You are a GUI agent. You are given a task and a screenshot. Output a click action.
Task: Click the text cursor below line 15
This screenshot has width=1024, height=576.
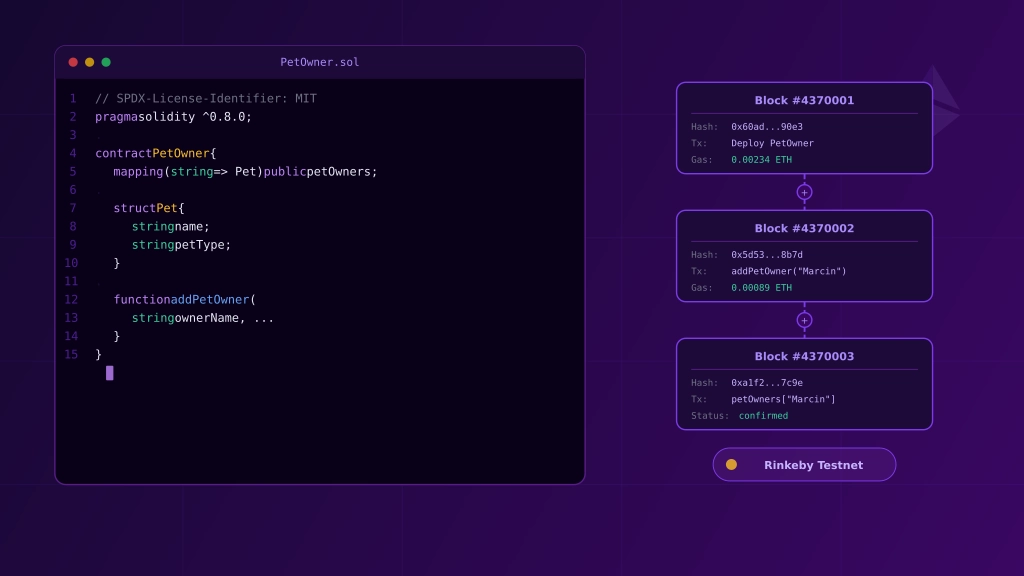tap(110, 373)
